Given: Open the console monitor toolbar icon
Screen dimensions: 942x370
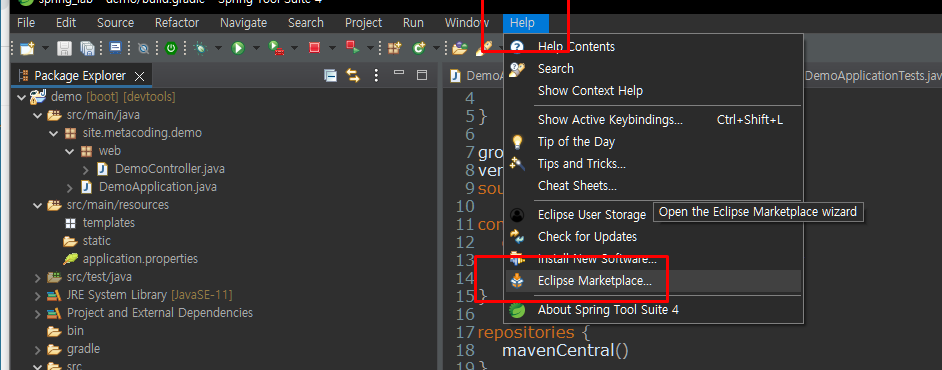Looking at the screenshot, I should click(x=115, y=48).
